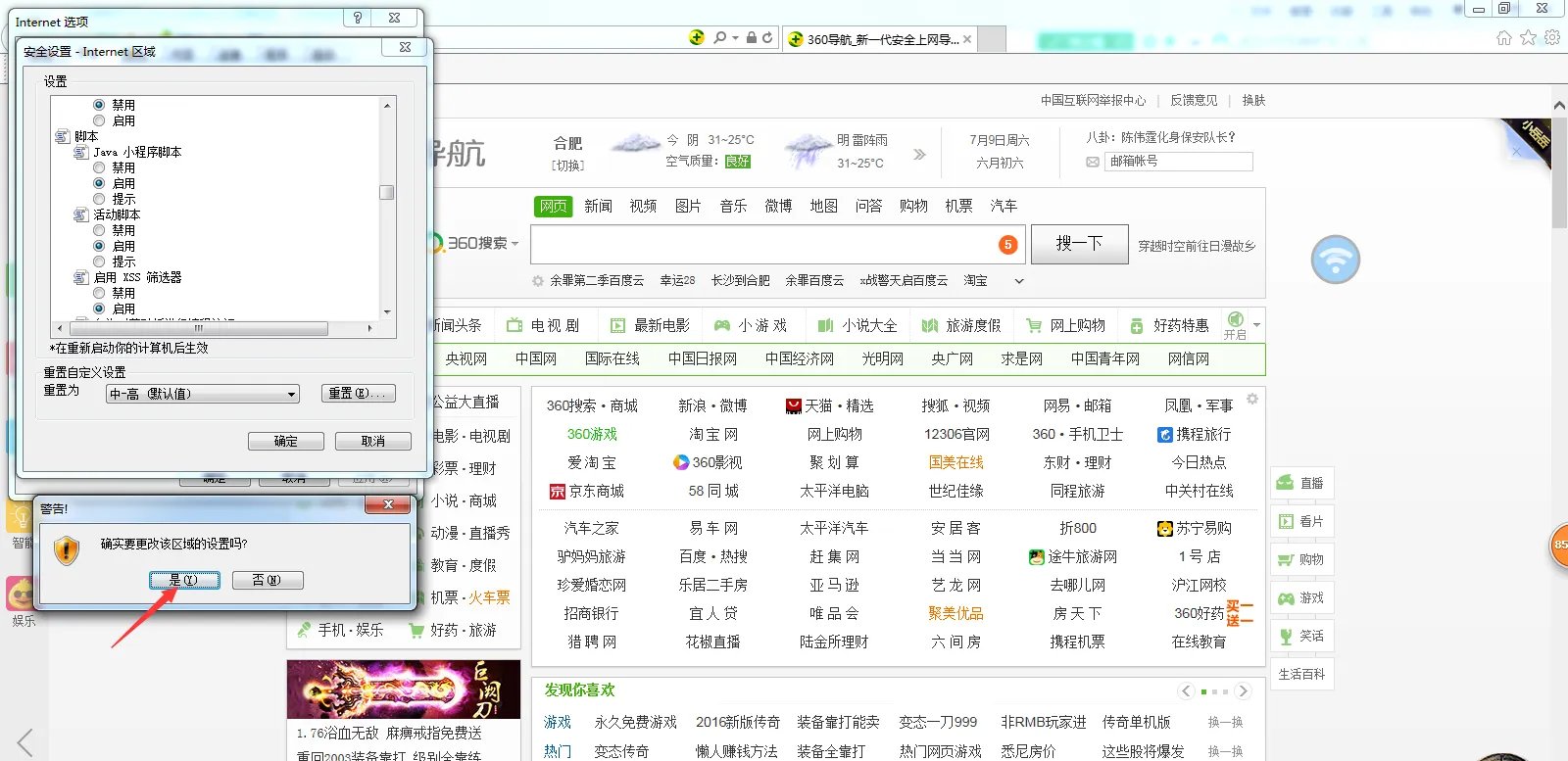Open the dropdown arrow beside 开启
The height and width of the screenshot is (761, 1568).
tap(1256, 324)
